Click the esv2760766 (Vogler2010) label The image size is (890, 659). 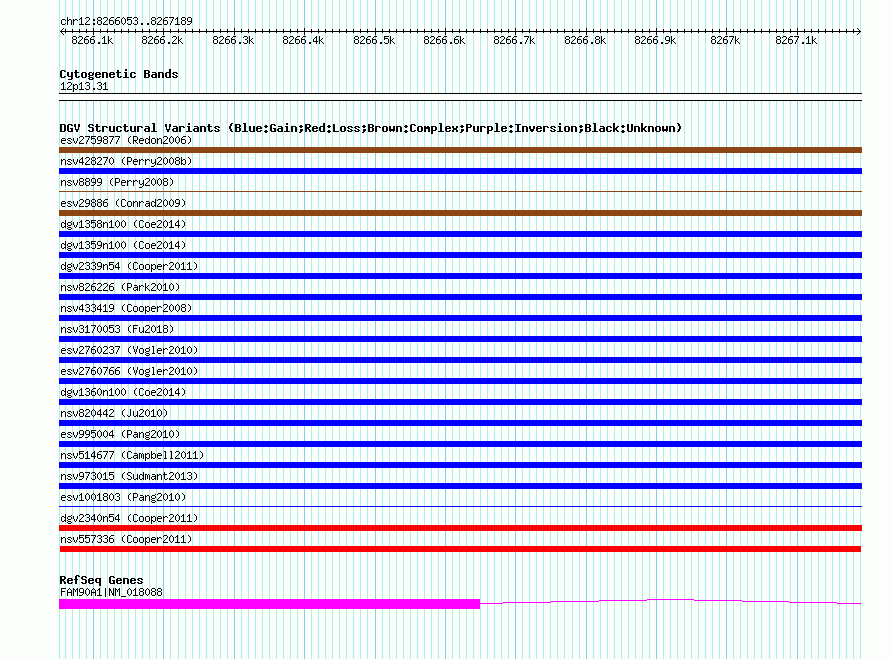(129, 371)
